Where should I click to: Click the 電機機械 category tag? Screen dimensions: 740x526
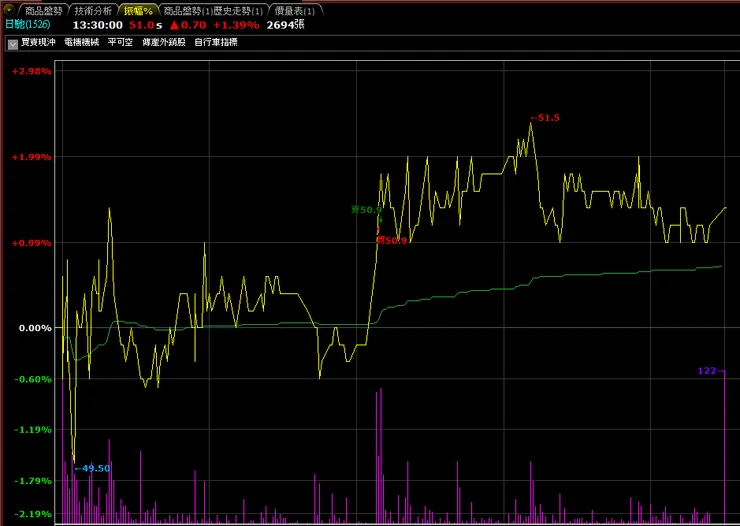(82, 42)
